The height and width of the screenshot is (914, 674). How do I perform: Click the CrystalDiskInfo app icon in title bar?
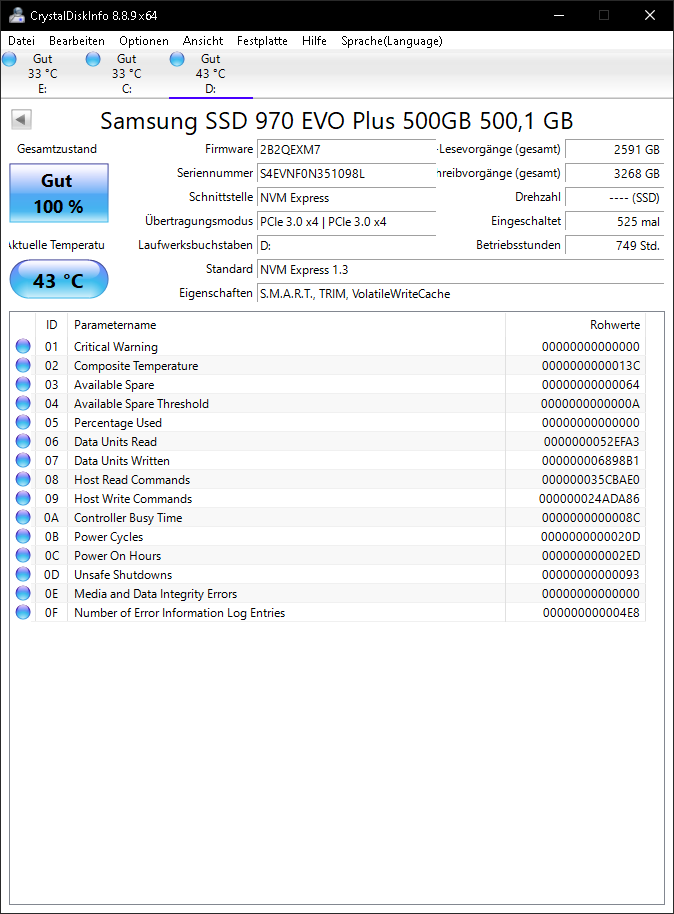point(17,15)
